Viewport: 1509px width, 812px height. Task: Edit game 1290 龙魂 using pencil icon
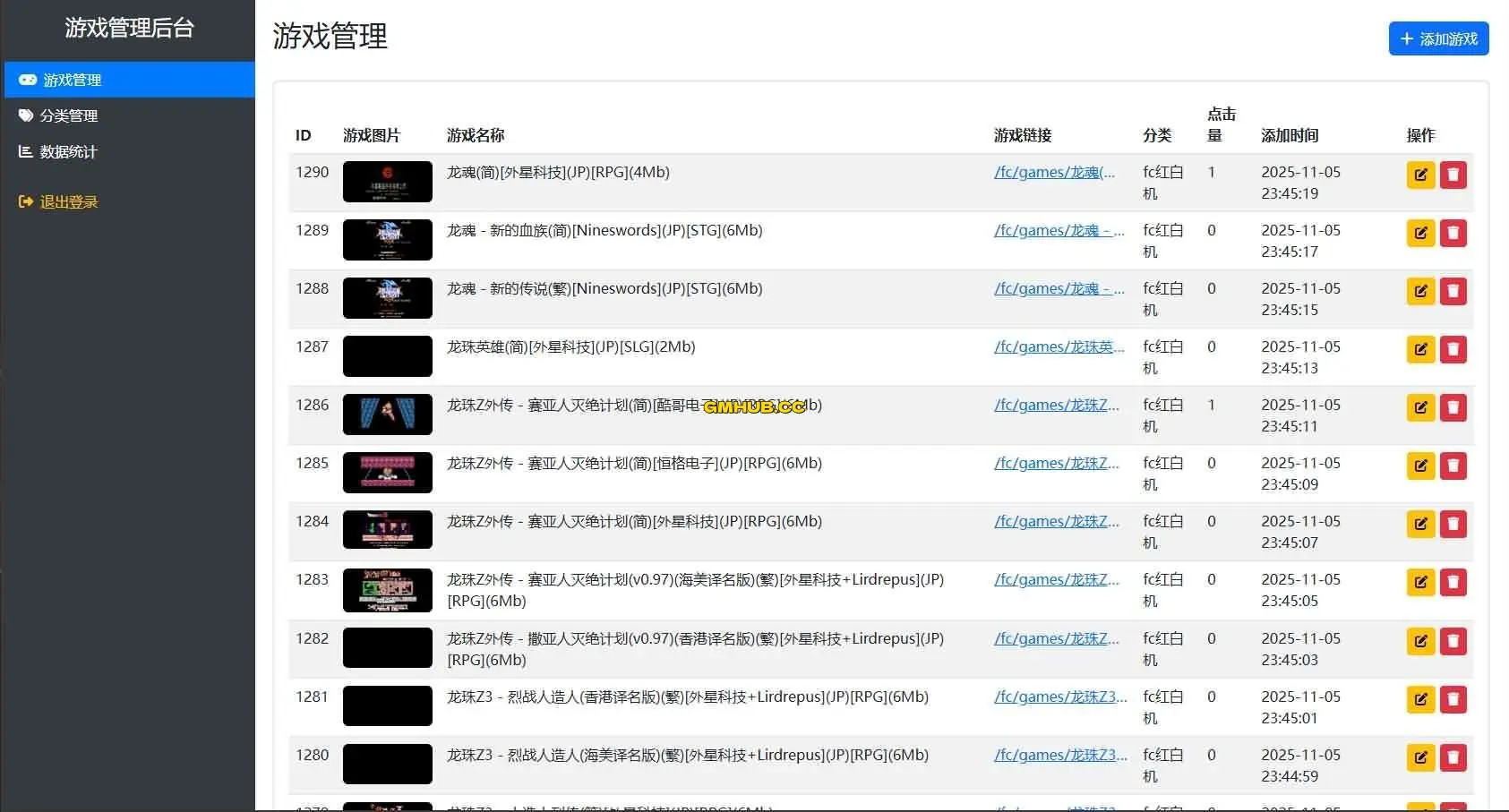tap(1420, 175)
